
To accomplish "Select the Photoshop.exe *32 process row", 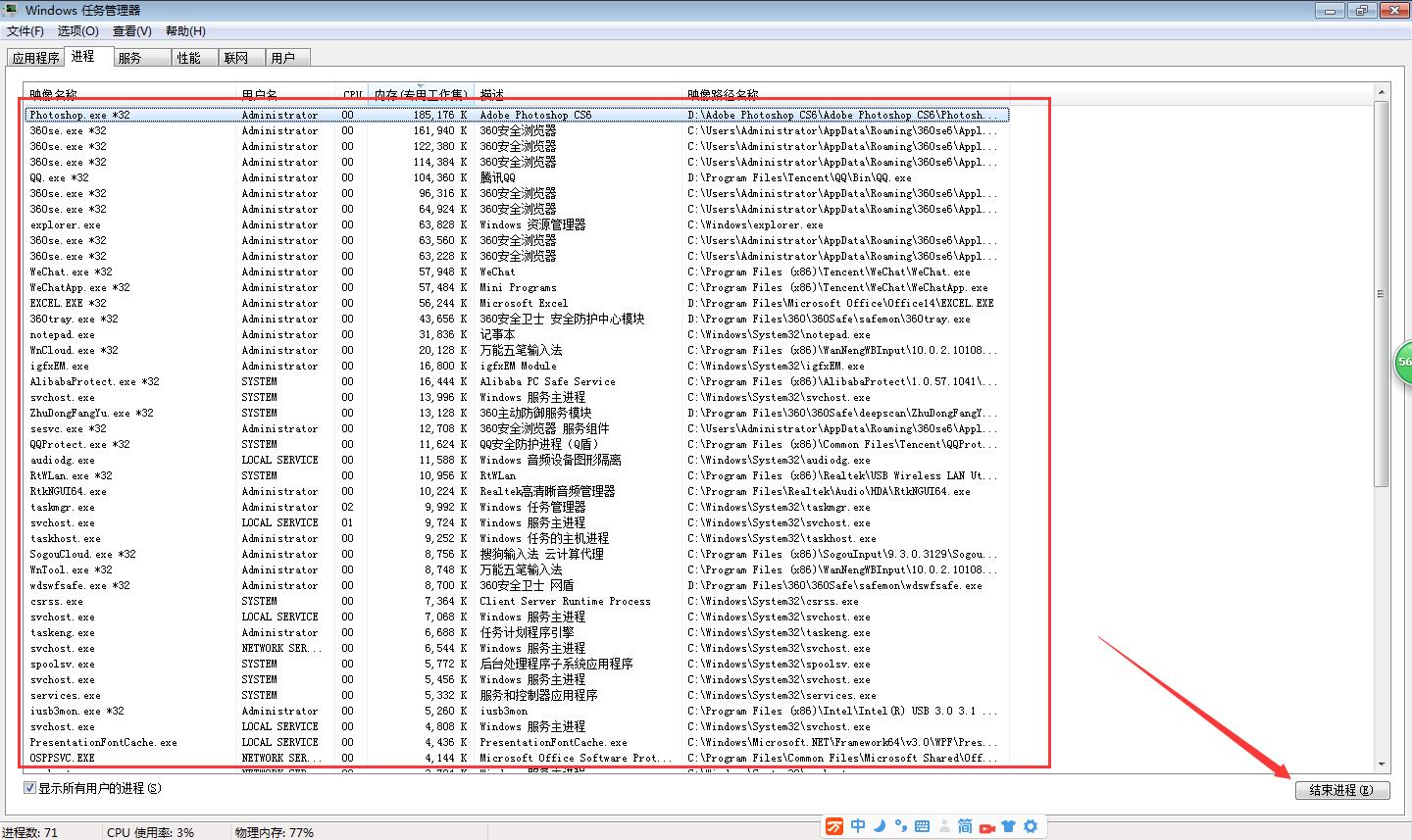I will 516,115.
